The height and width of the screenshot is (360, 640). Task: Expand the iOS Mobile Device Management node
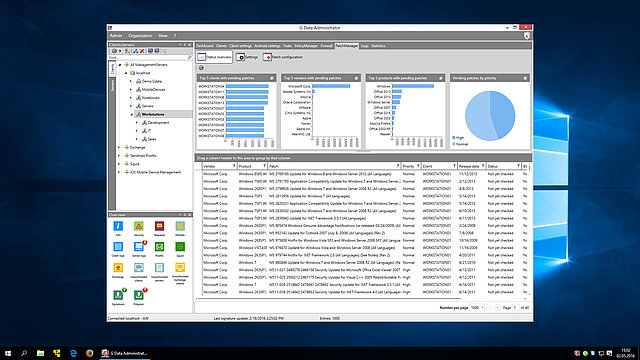coord(119,172)
